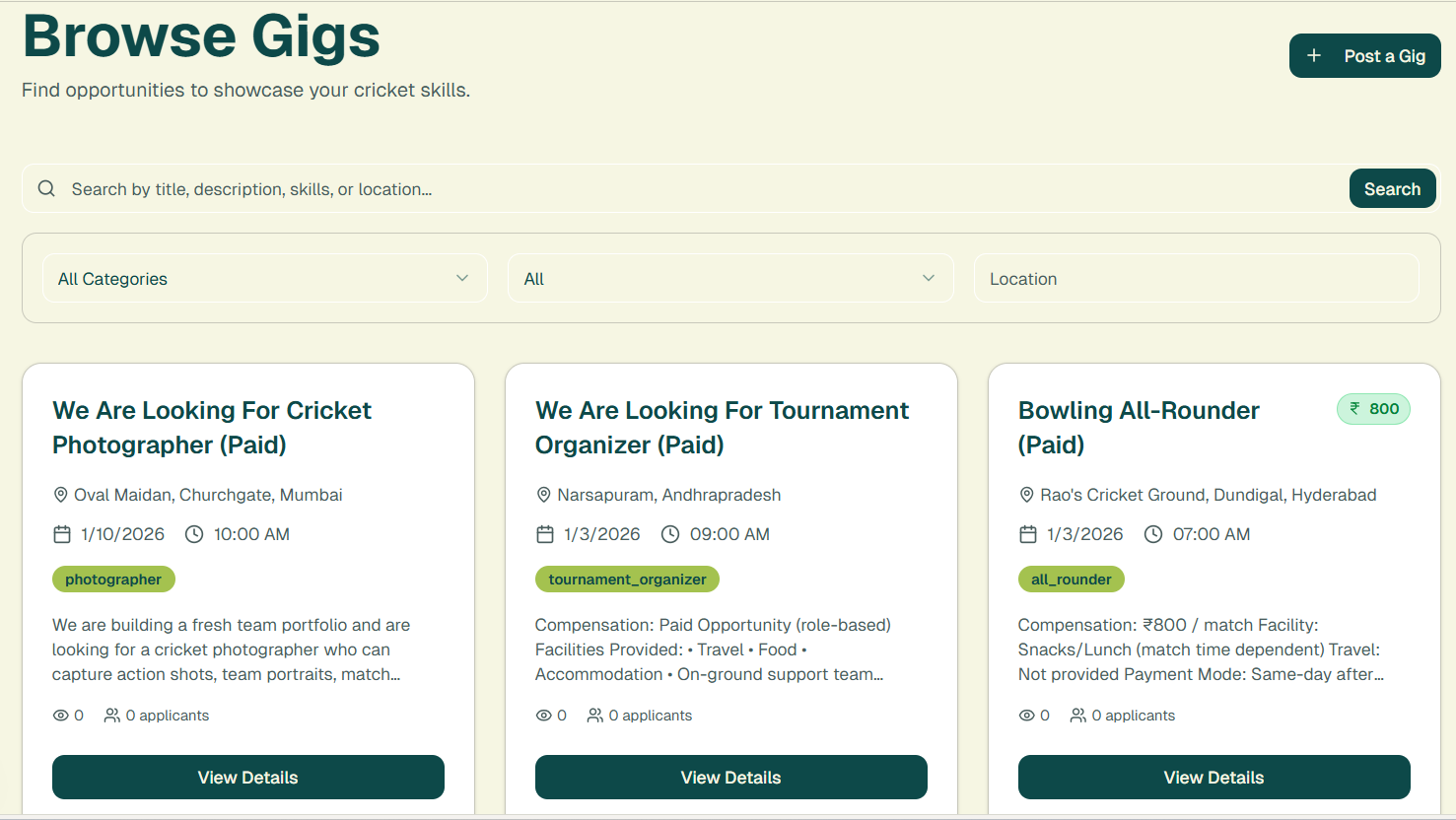This screenshot has width=1456, height=820.
Task: View Details for the Tournament Organizer gig
Action: click(x=730, y=777)
